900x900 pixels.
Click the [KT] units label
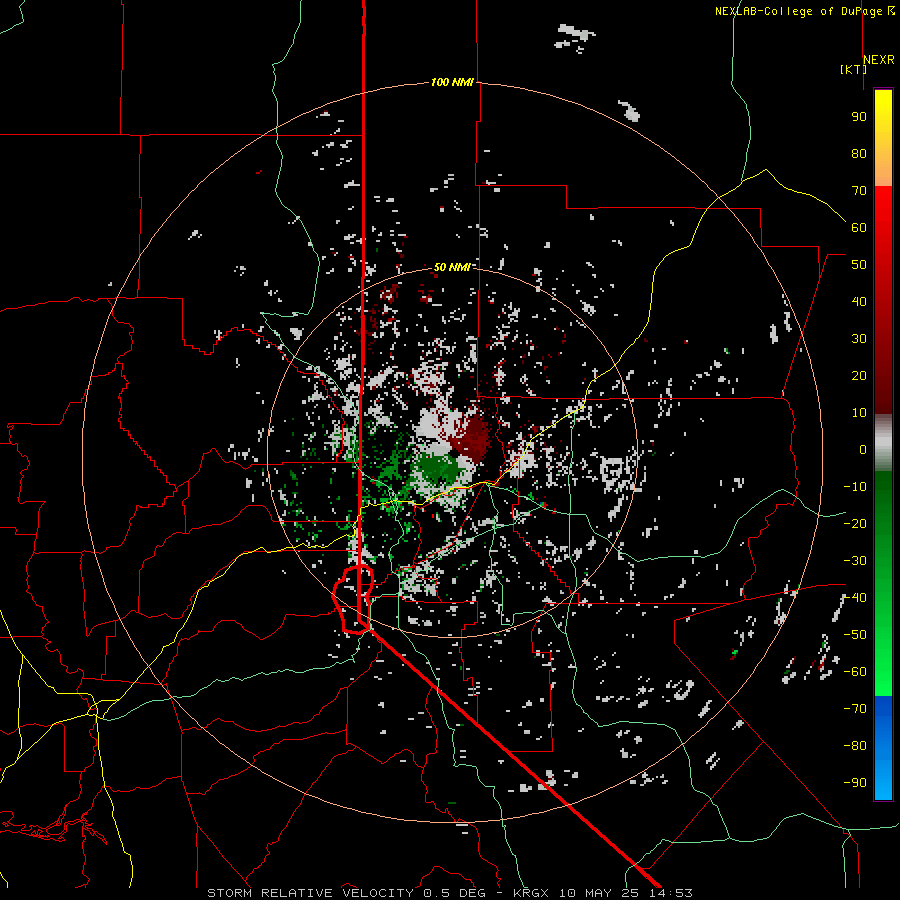(852, 69)
